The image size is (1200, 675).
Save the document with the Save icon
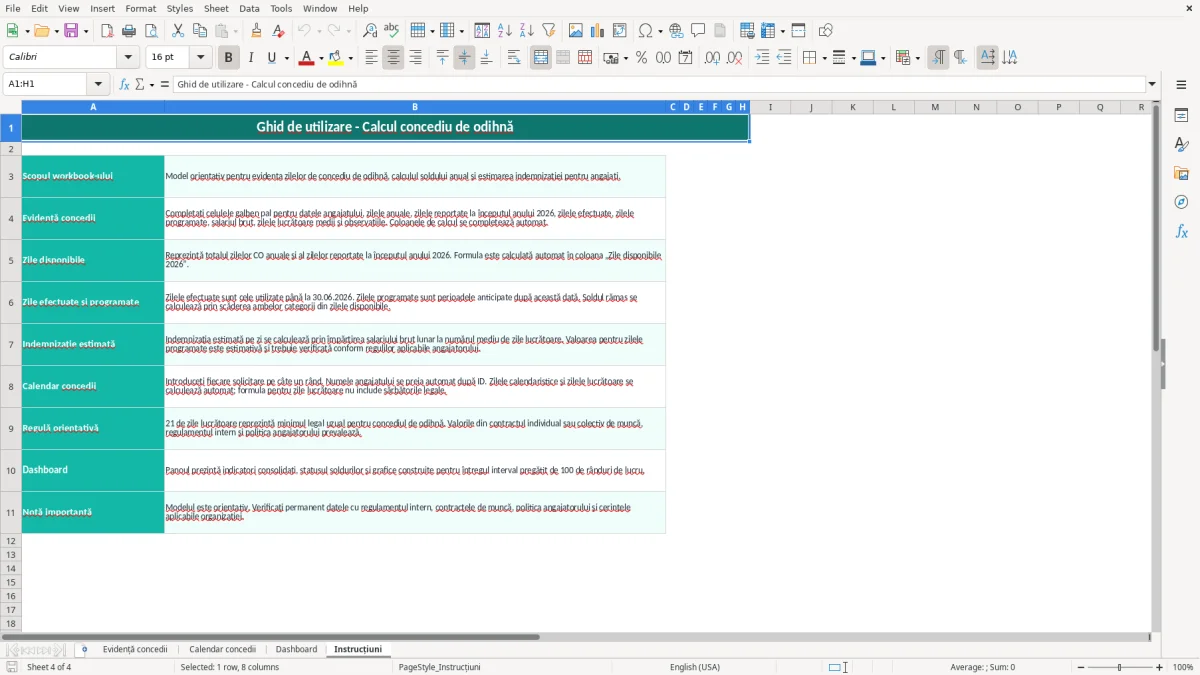70,31
